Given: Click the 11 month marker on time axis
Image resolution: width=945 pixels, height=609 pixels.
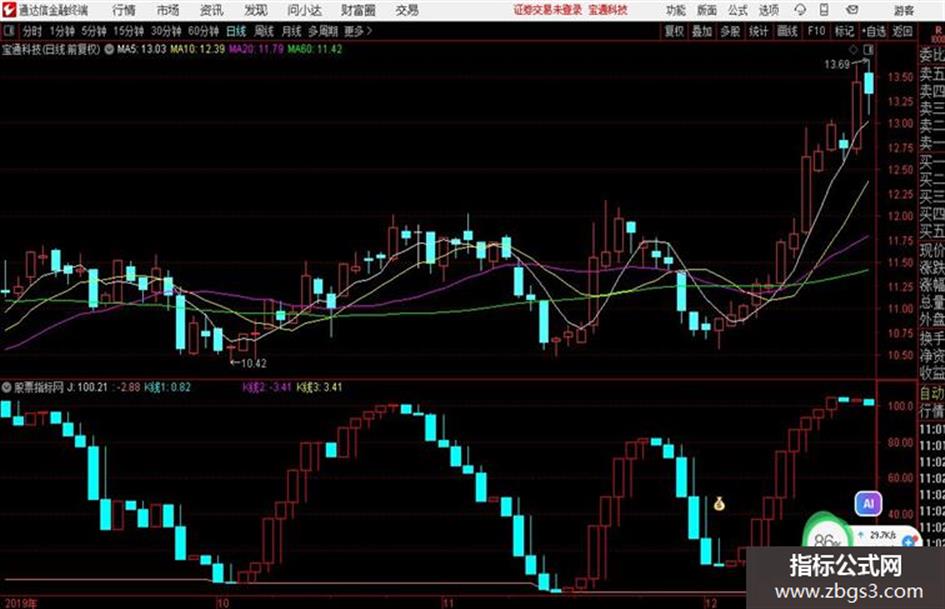Looking at the screenshot, I should pos(448,603).
